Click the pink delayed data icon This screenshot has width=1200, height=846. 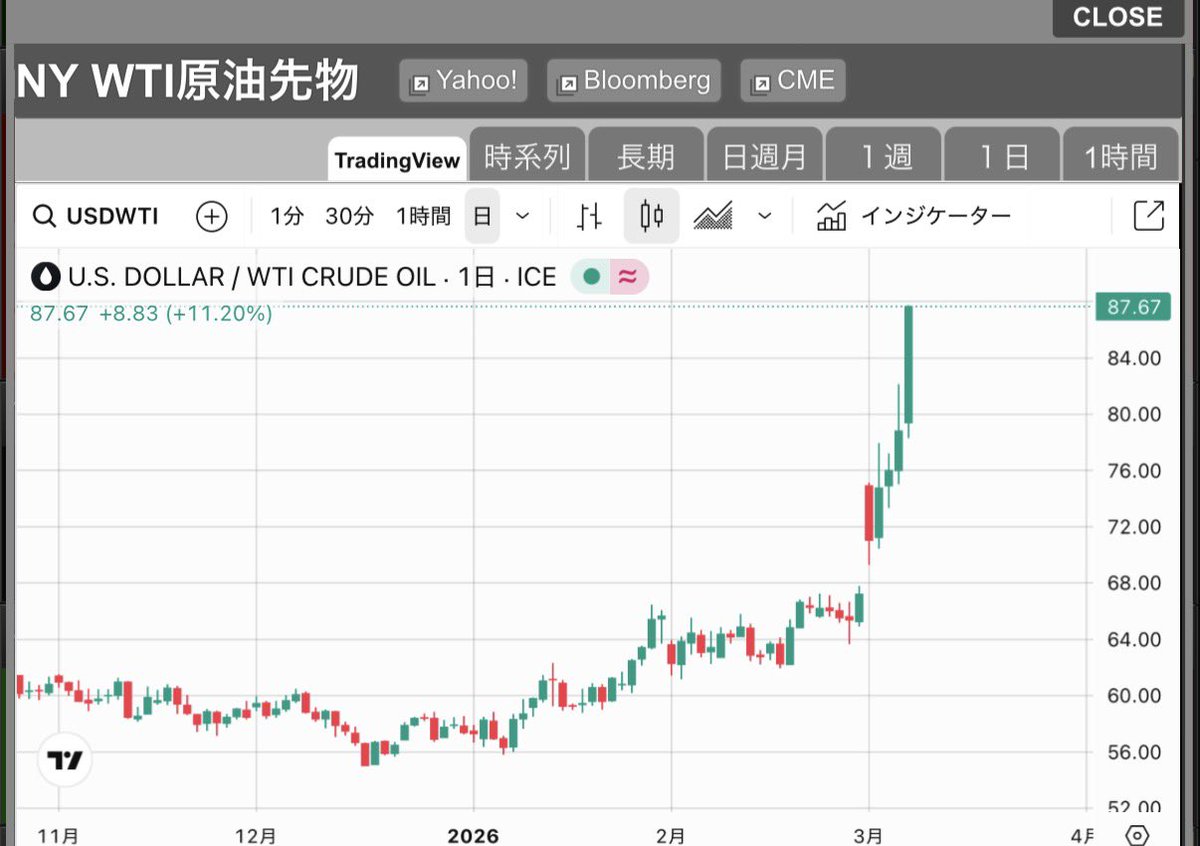tap(628, 277)
